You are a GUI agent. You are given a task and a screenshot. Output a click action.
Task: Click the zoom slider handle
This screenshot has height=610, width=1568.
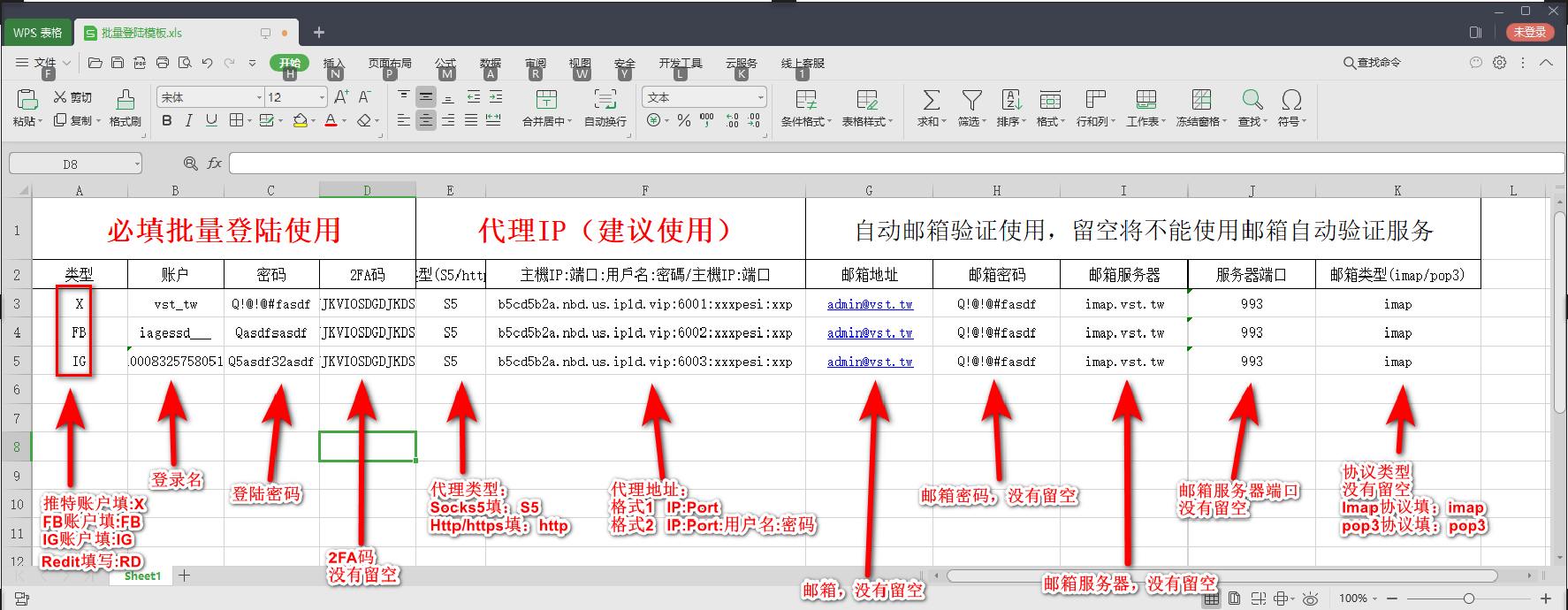[x=1468, y=599]
